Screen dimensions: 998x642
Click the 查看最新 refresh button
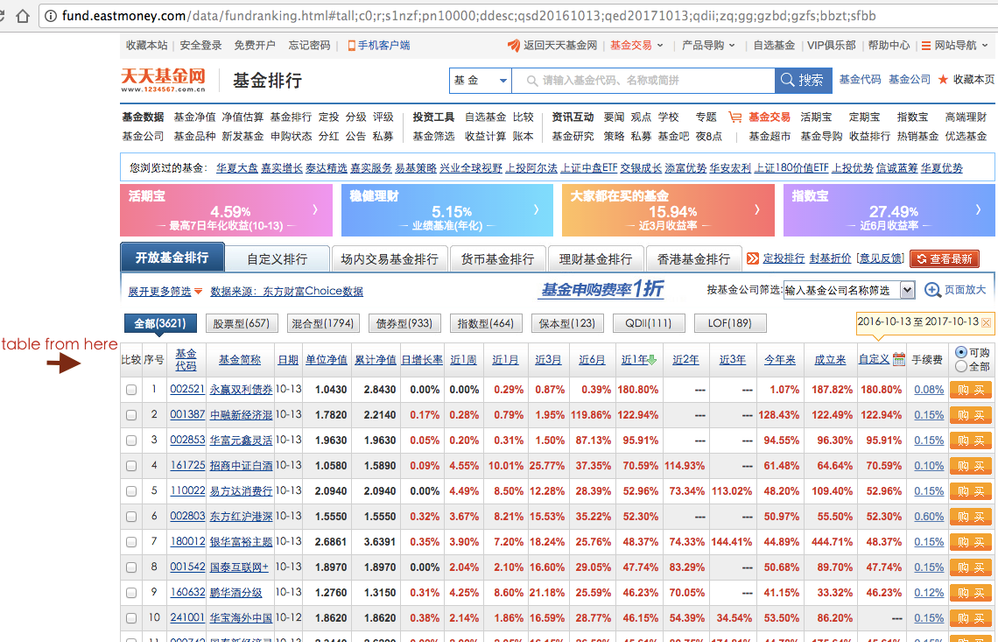(945, 259)
